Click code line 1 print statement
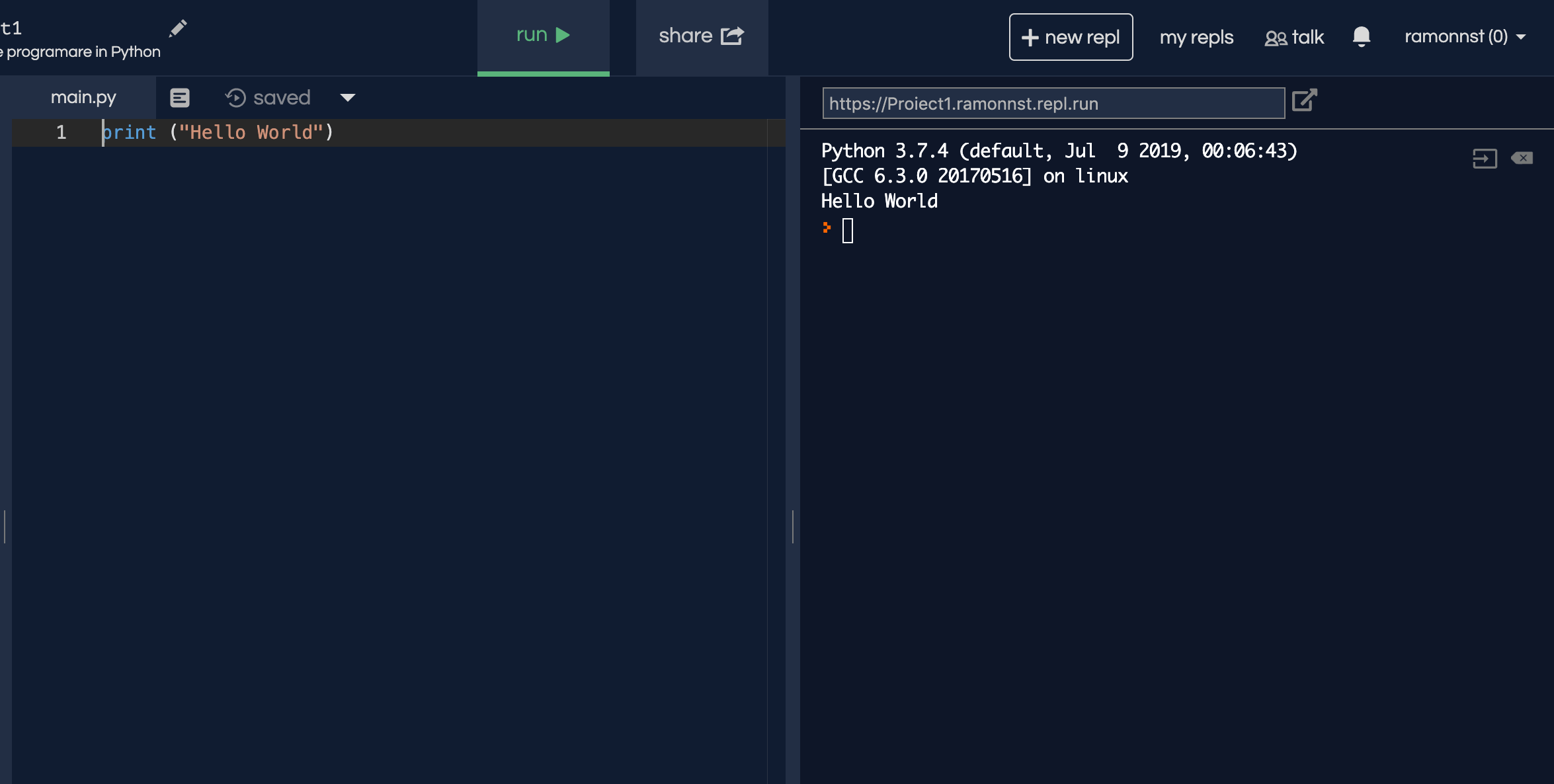This screenshot has height=784, width=1554. click(218, 132)
